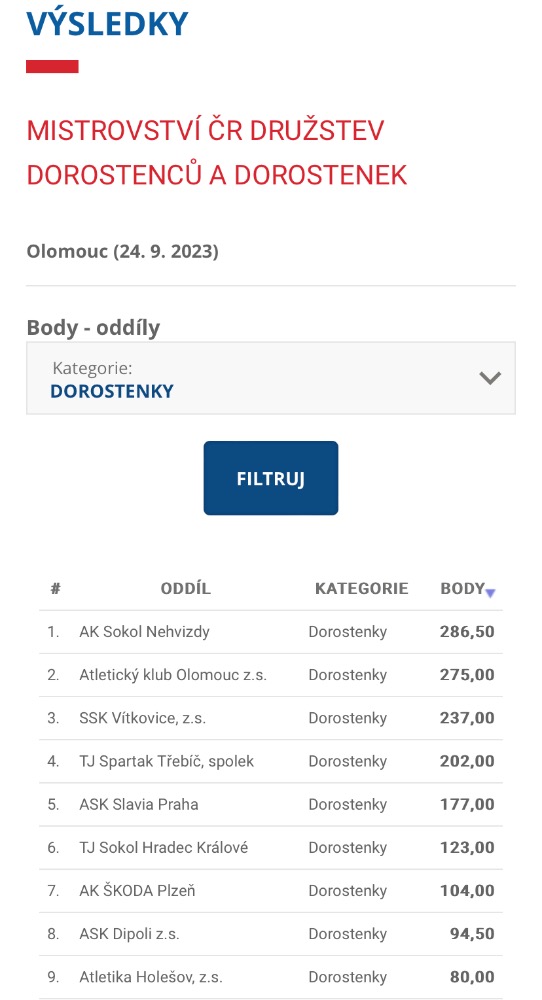Image resolution: width=542 pixels, height=1000 pixels.
Task: Click the VÝSLEDKY page heading
Action: click(107, 24)
